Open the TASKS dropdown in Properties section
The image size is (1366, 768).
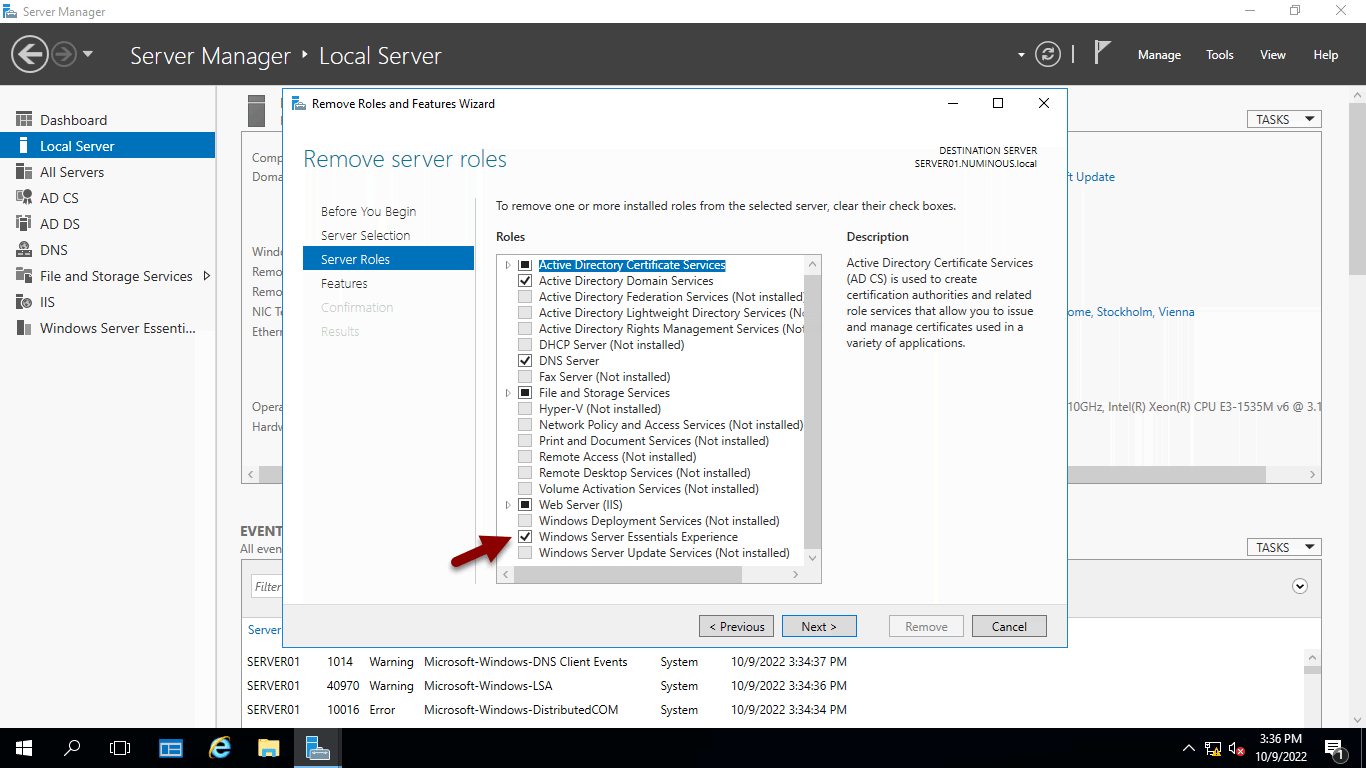click(1283, 119)
